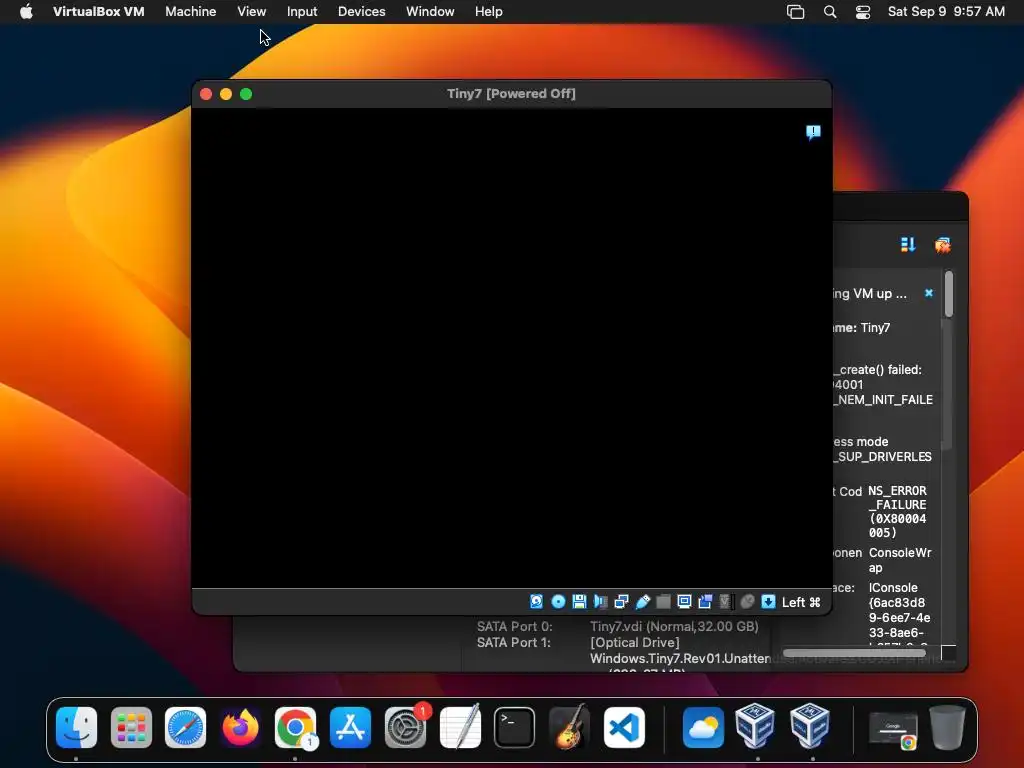
Task: Open the Input menu
Action: coord(302,12)
